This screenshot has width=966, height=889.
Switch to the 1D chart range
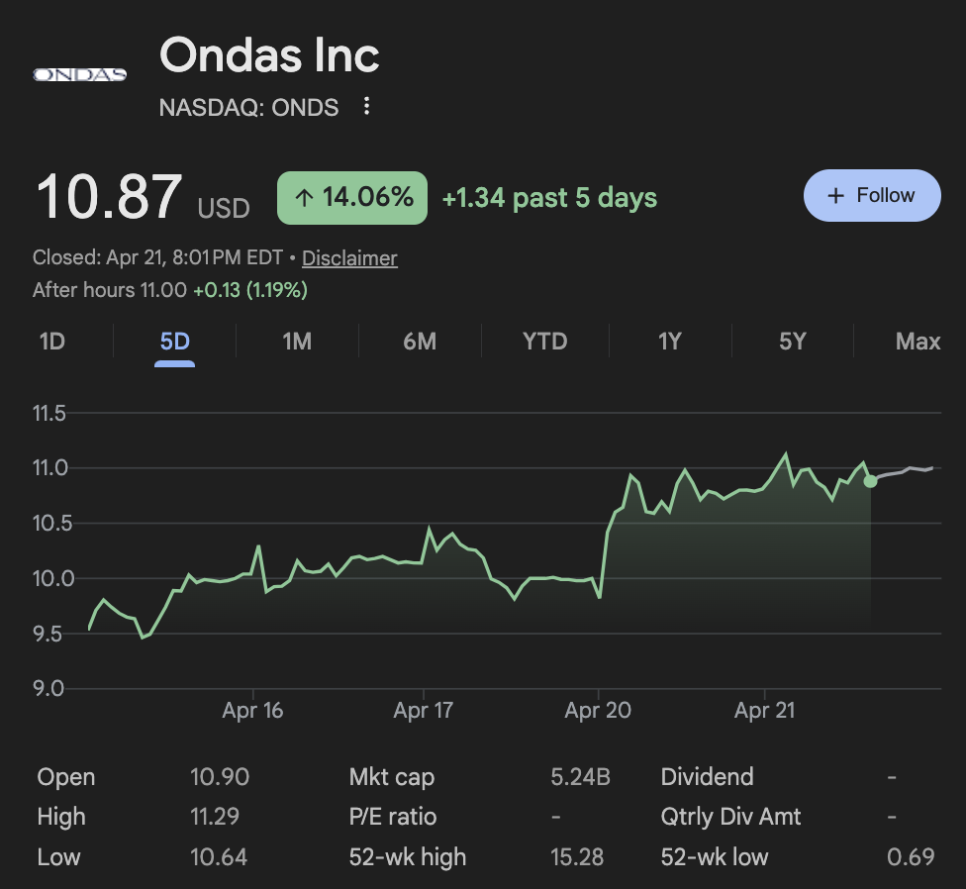[x=52, y=342]
